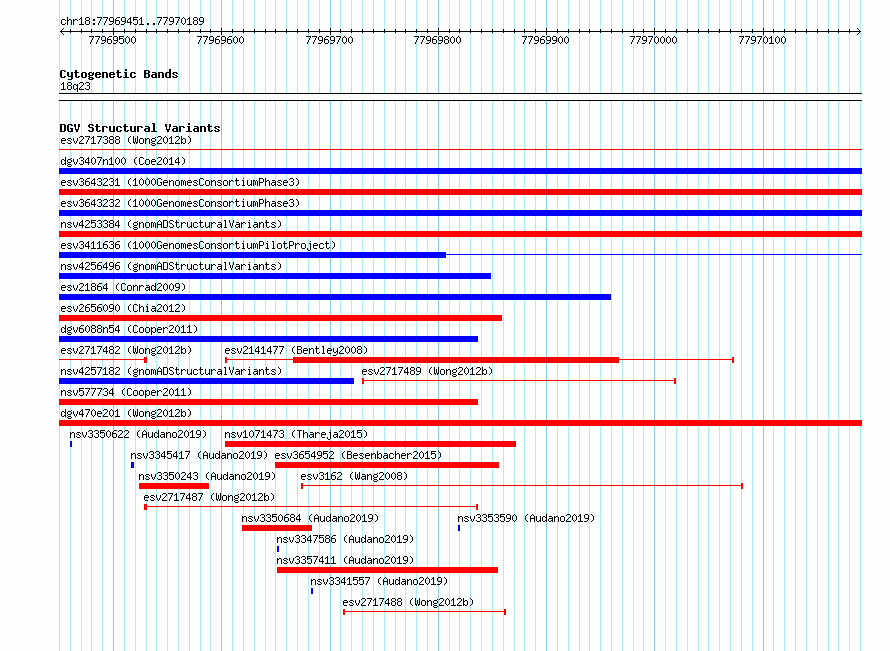Open dgv6088n54 (Cooper2011) variant label

click(x=129, y=329)
